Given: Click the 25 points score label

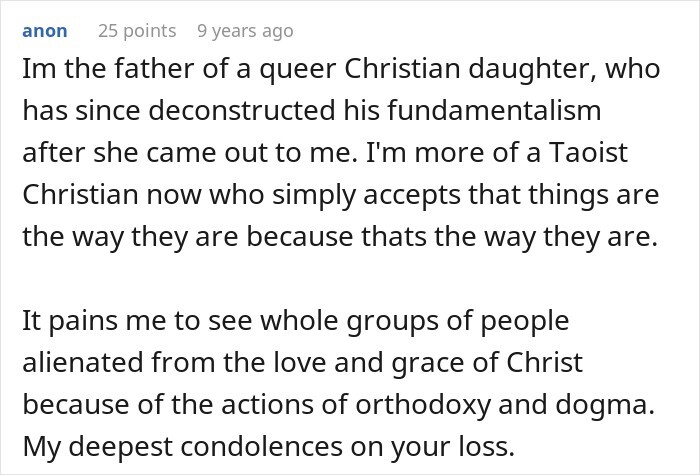Looking at the screenshot, I should click(x=137, y=31).
